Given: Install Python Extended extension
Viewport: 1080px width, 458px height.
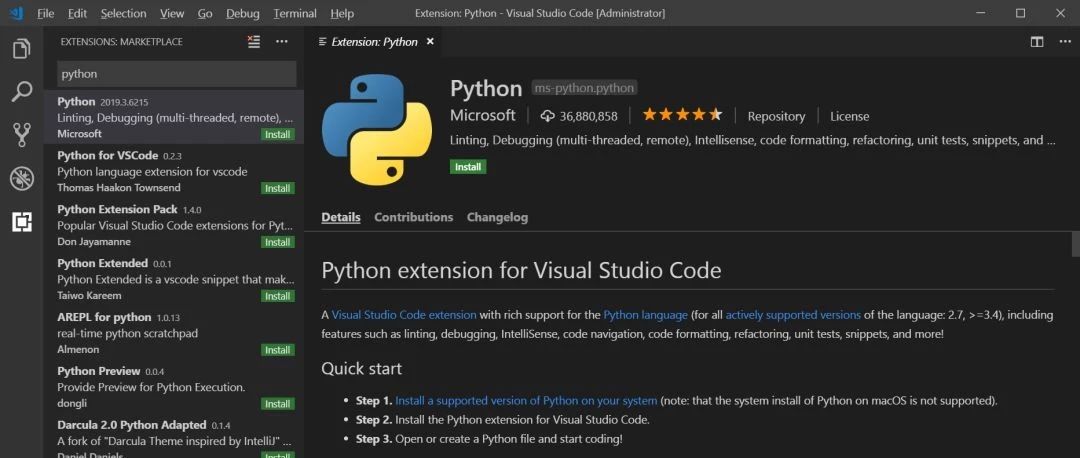Looking at the screenshot, I should click(278, 296).
